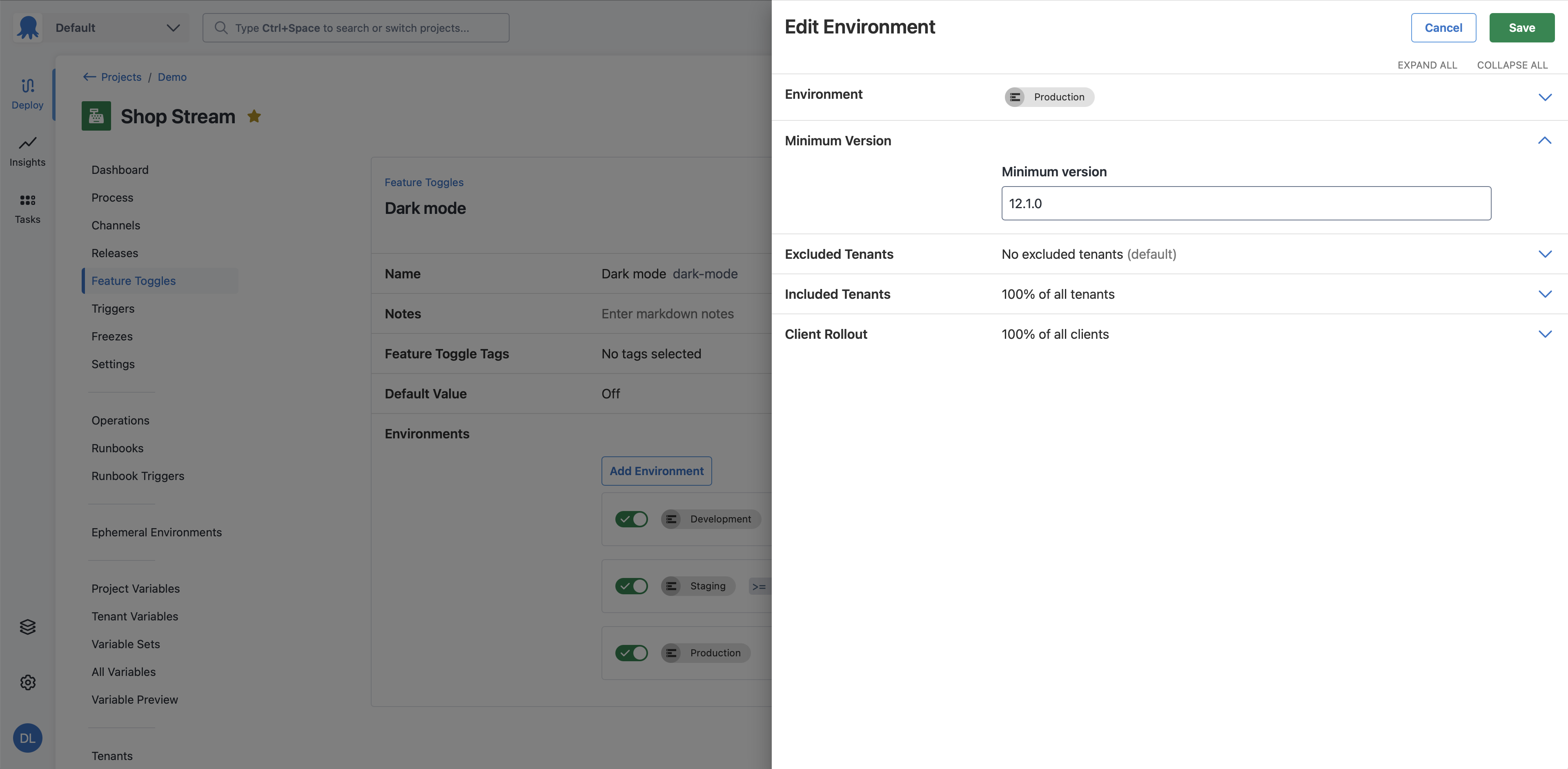
Task: Click the Add Environment button
Action: click(x=656, y=471)
